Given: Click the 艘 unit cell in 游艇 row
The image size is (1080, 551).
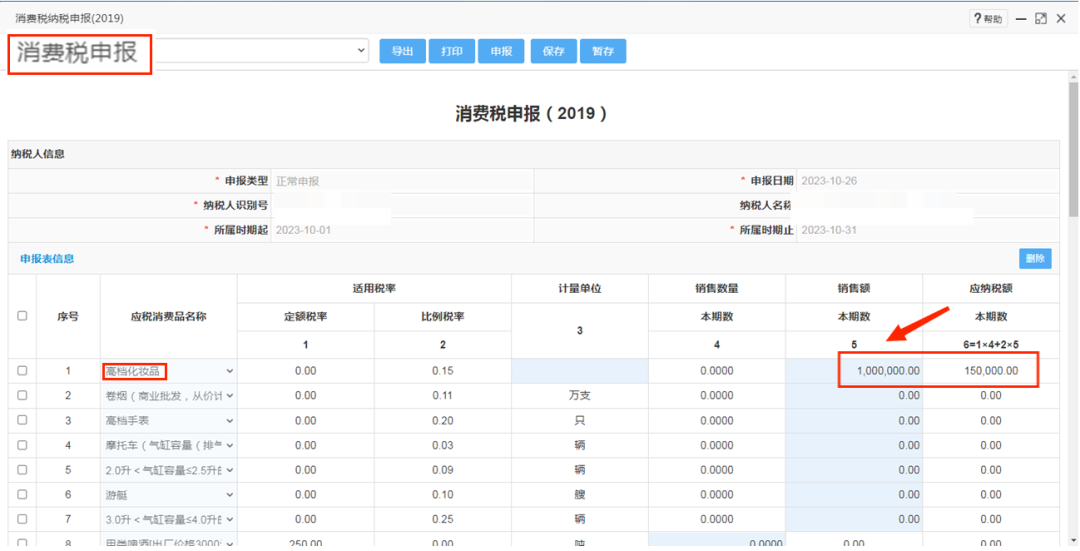Looking at the screenshot, I should pos(580,495).
